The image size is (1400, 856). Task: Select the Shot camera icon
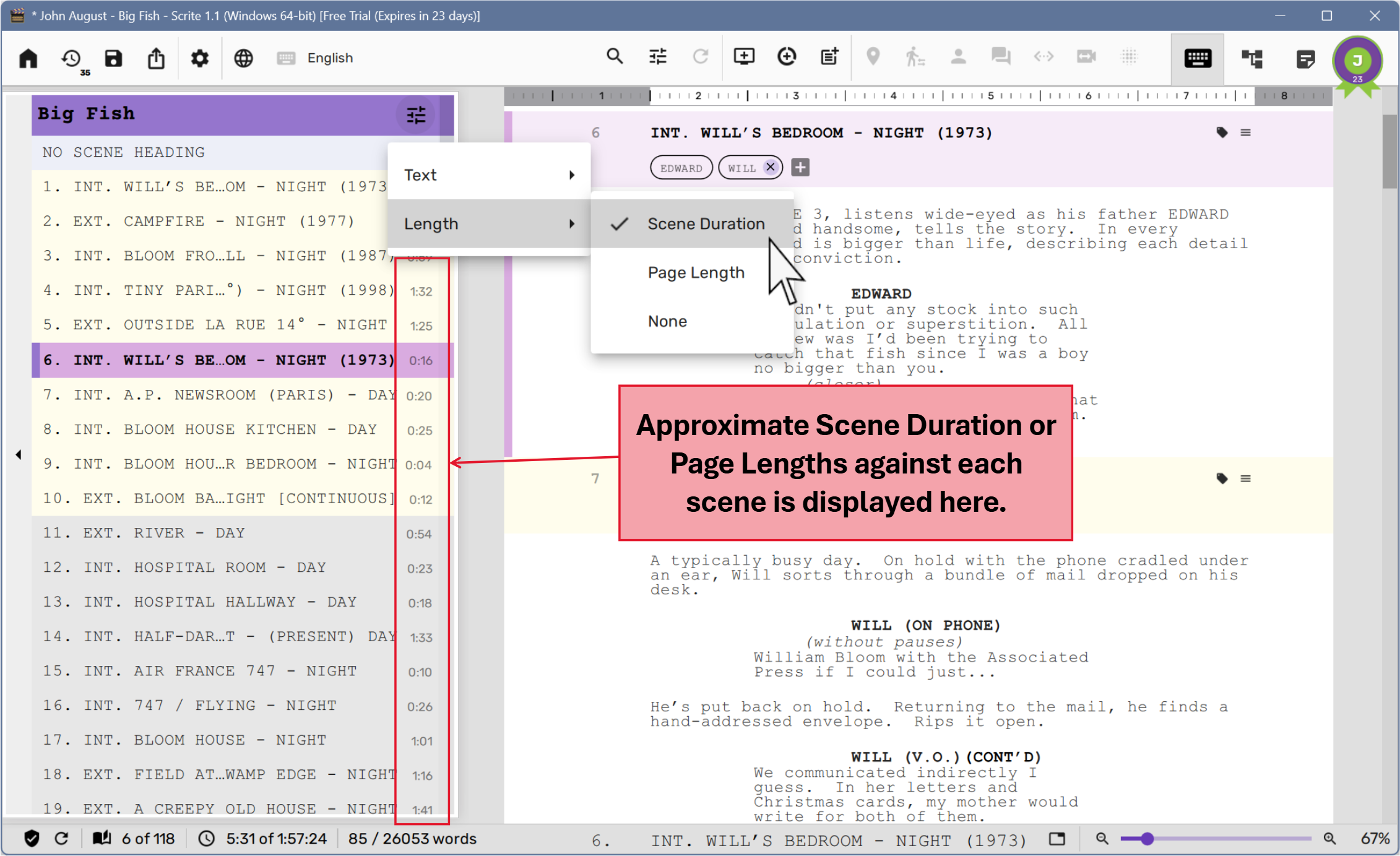point(1086,56)
